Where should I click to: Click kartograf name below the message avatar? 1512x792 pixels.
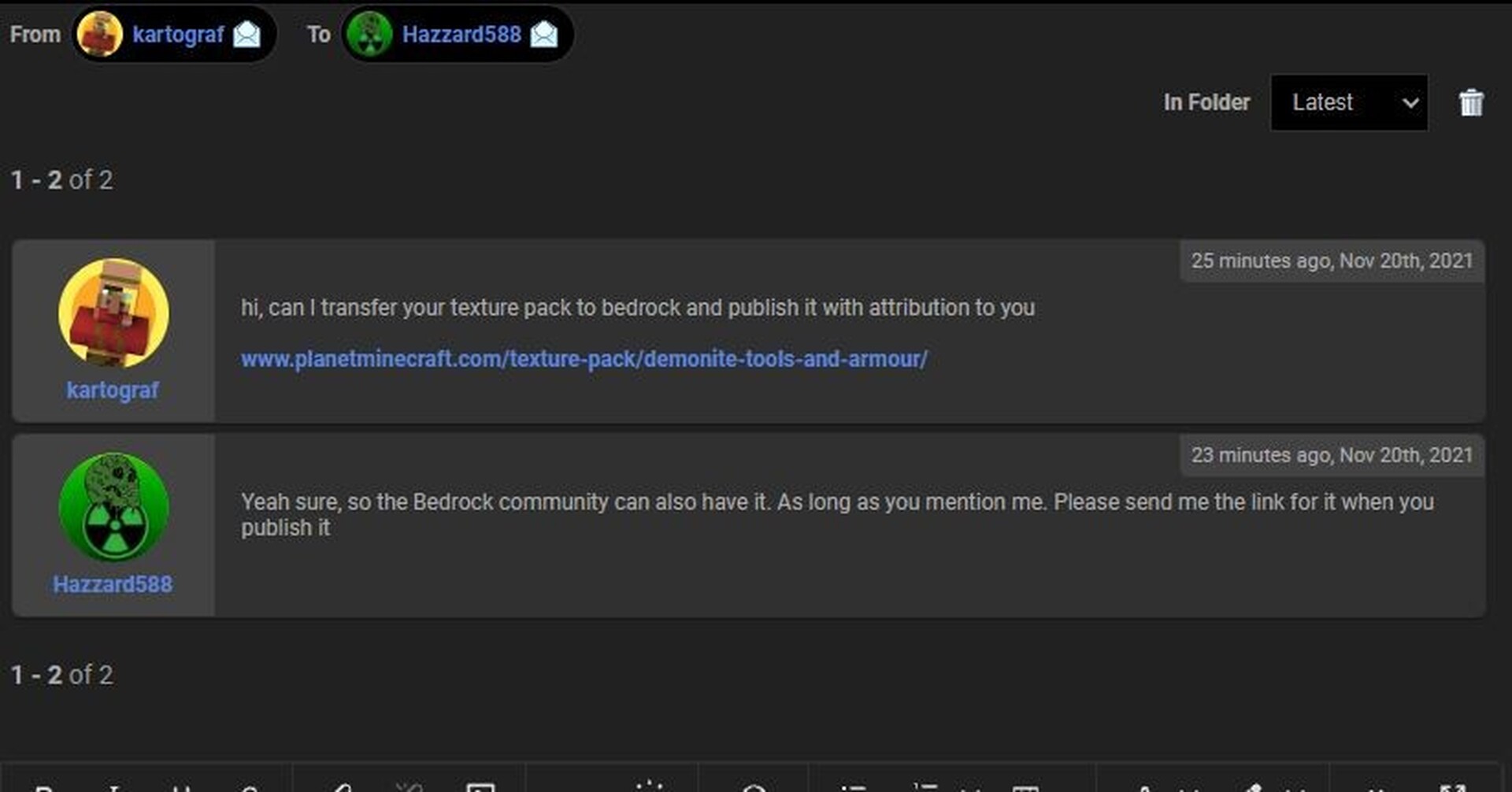(113, 390)
